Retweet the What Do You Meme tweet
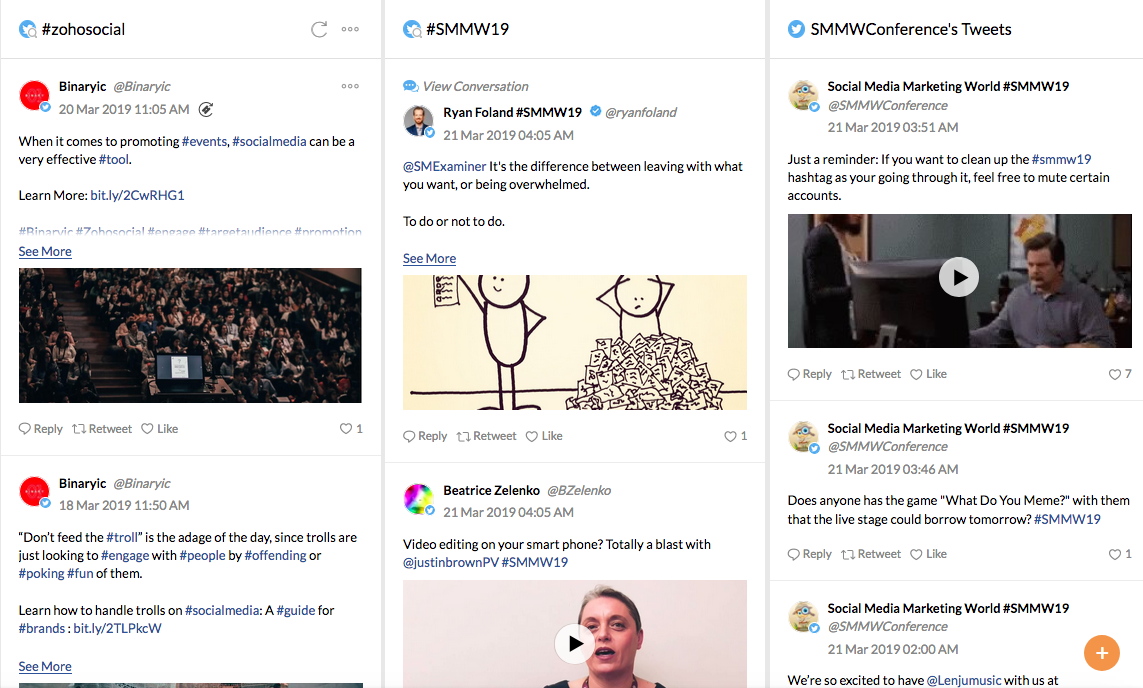This screenshot has height=688, width=1143. 870,554
